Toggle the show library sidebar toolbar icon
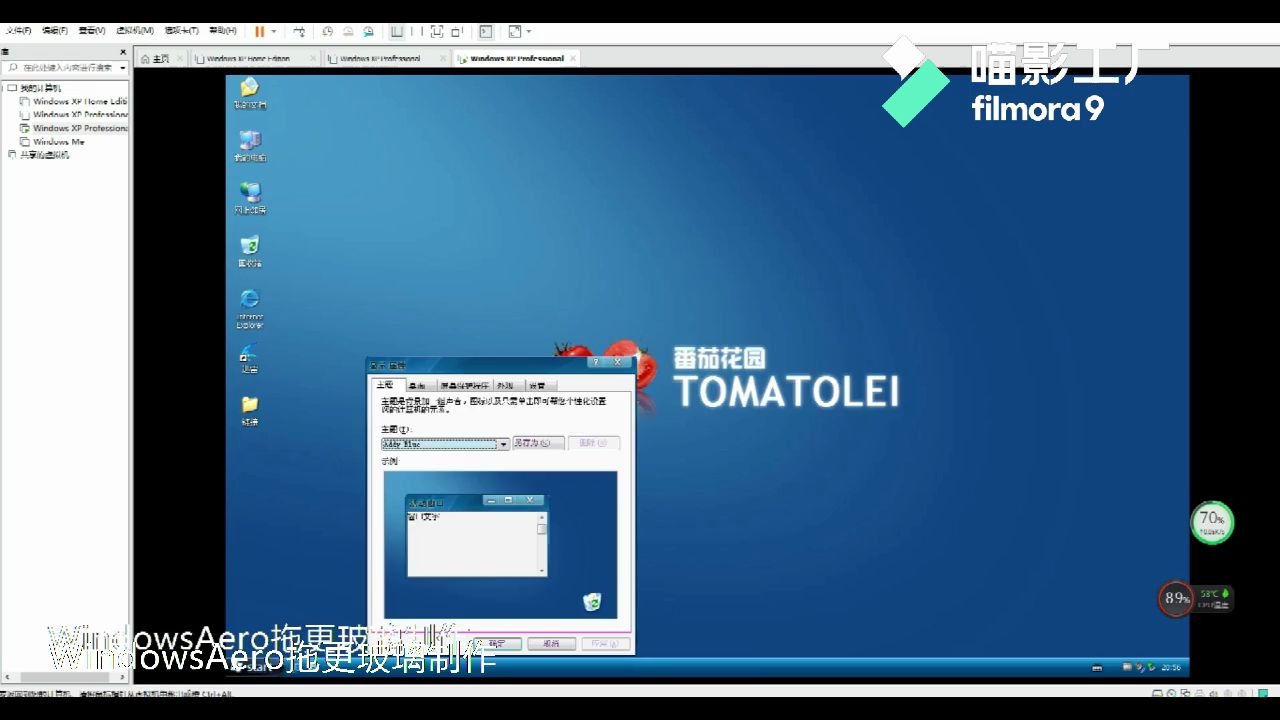 397,31
